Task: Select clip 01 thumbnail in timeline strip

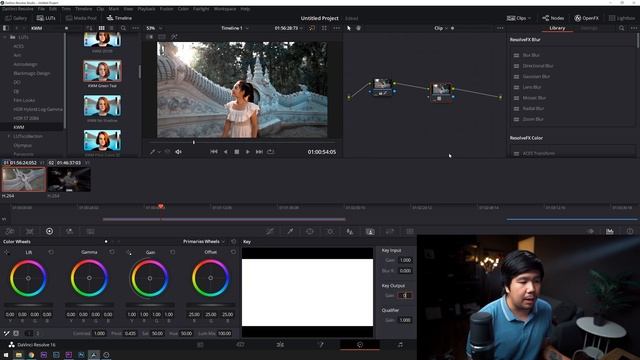Action: [24, 179]
